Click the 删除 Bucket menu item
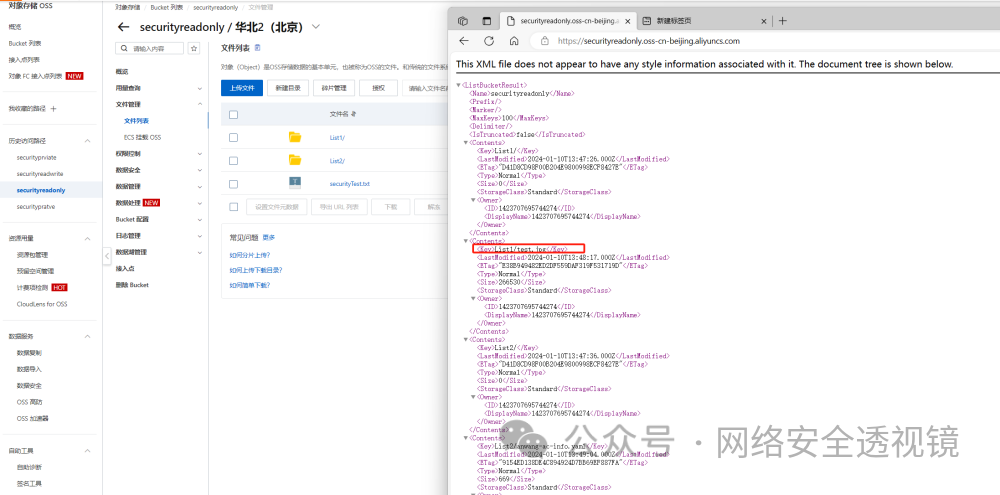Screen dimensions: 1000x495 pyautogui.click(x=132, y=285)
